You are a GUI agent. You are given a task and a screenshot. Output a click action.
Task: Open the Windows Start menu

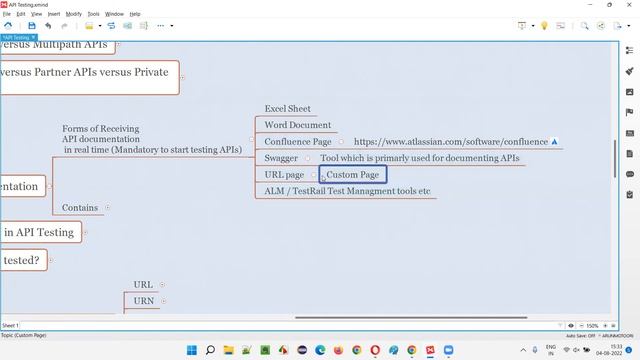(191, 350)
